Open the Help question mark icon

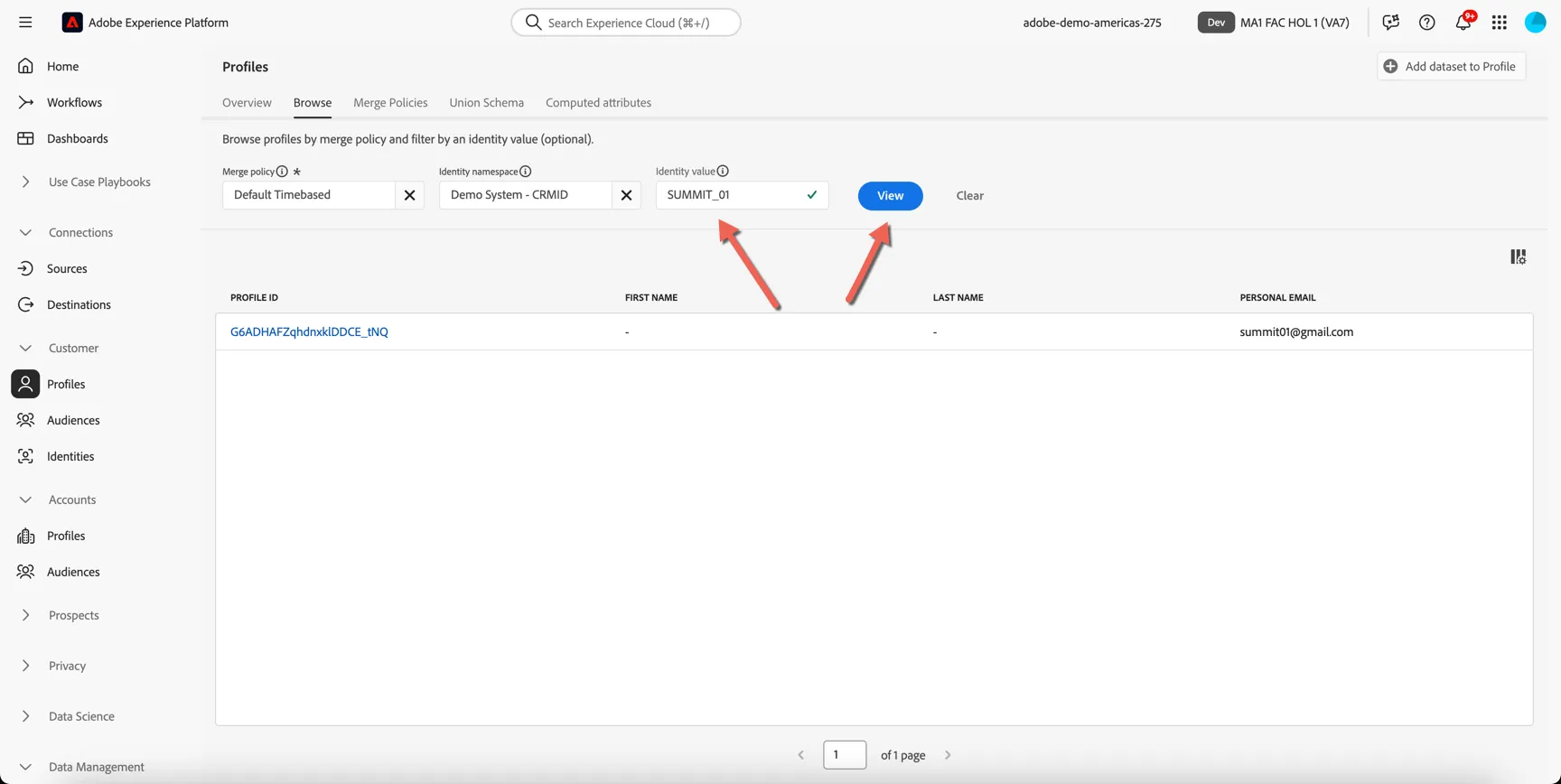[1426, 23]
